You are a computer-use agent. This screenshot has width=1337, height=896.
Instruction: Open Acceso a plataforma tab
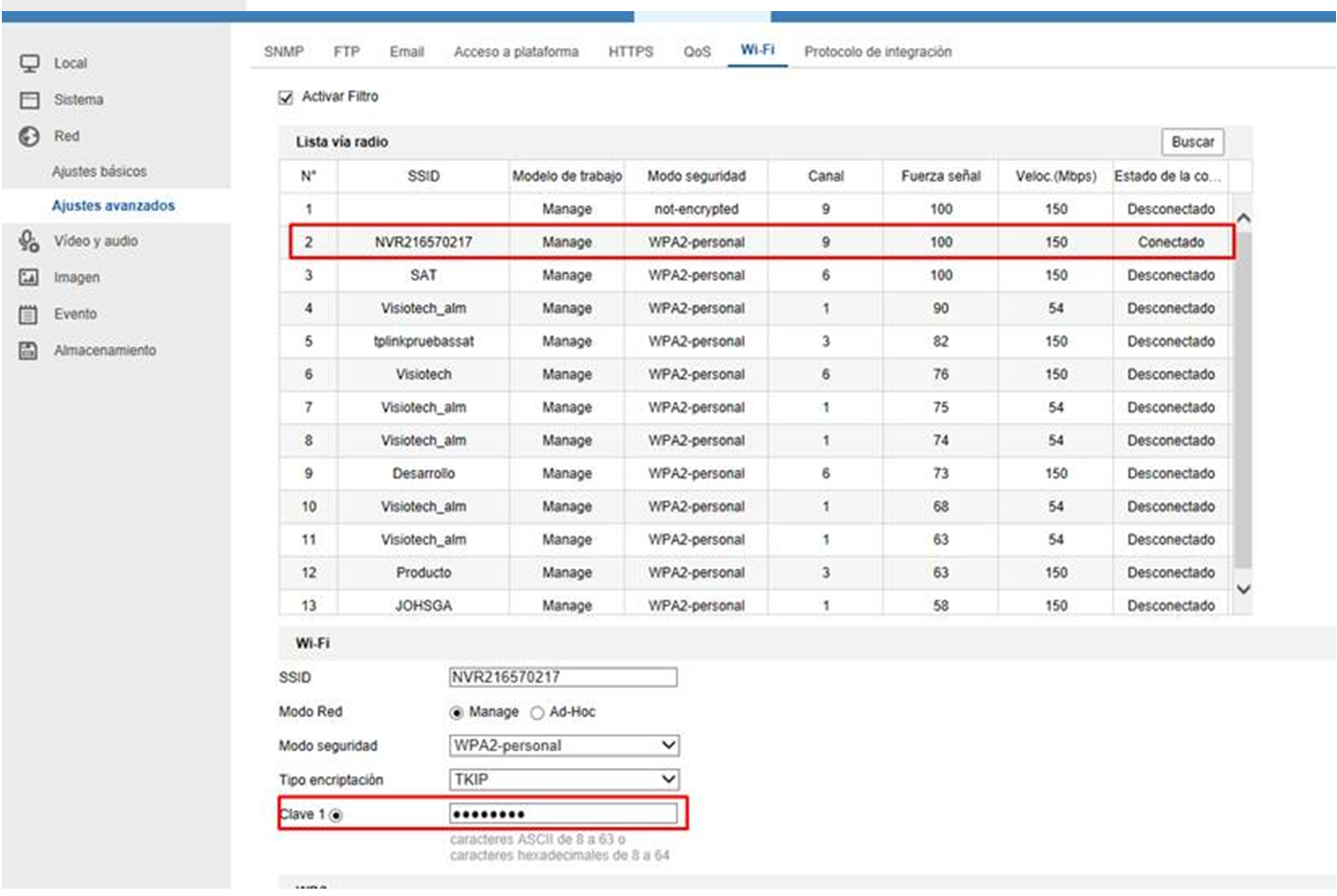pos(516,52)
